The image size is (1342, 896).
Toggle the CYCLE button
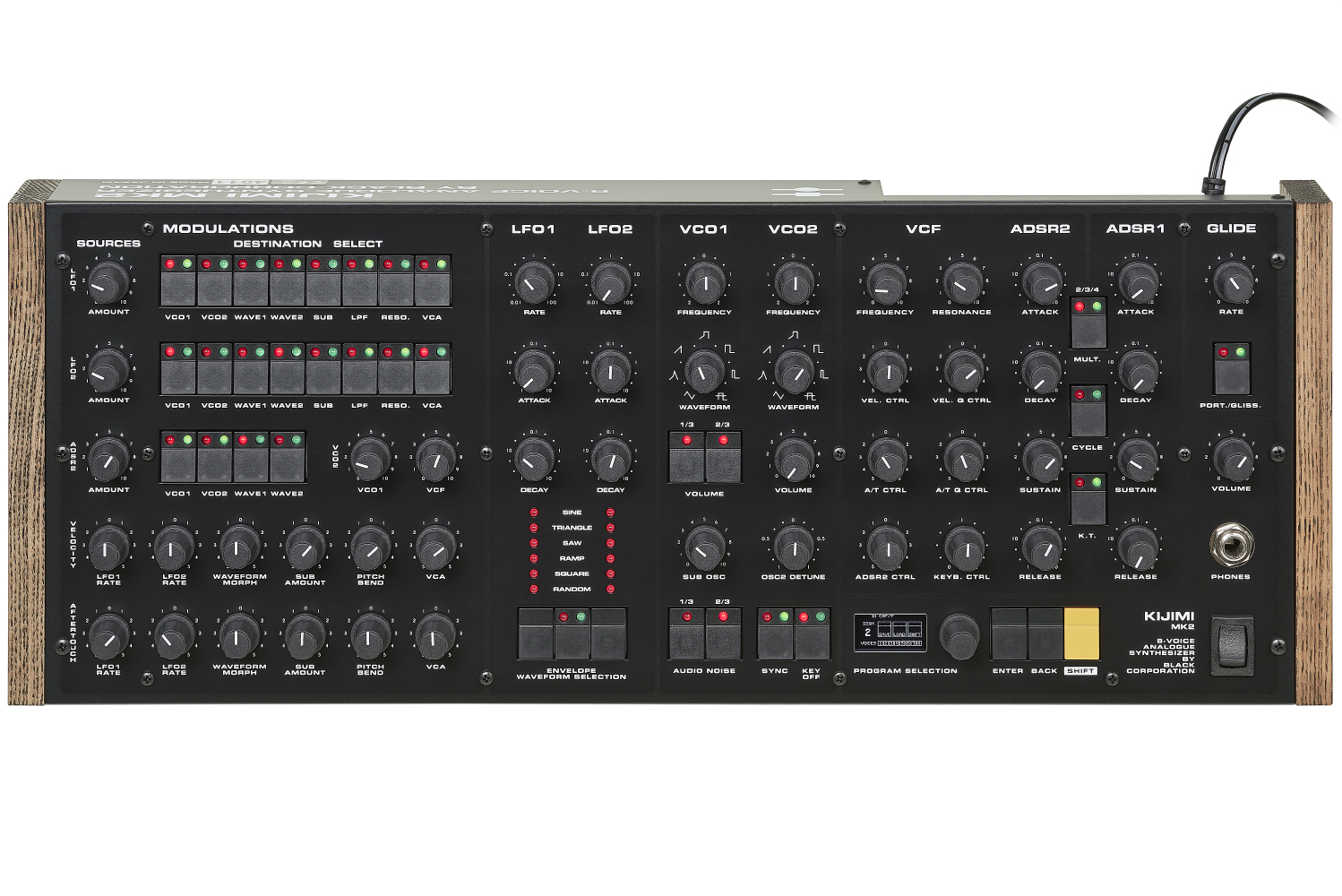(1088, 416)
